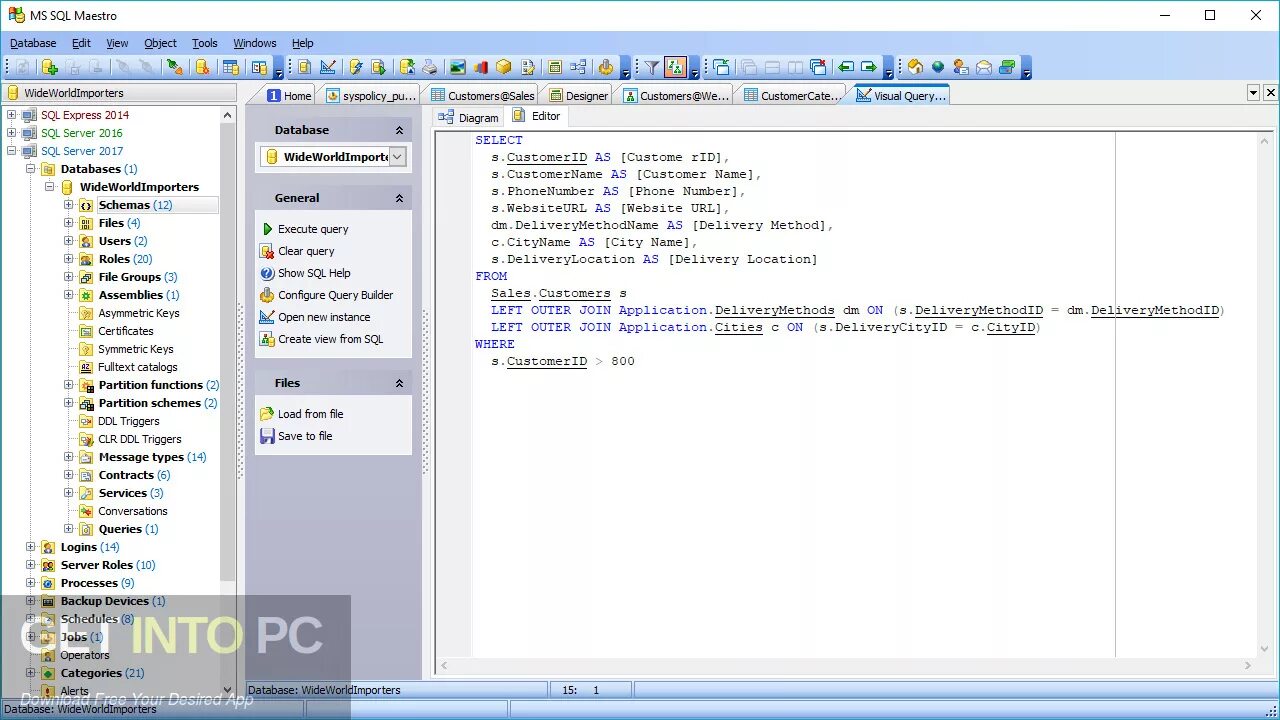Switch to the syspolicy_pu... tab
Screen dimensions: 1280x720
(x=370, y=96)
